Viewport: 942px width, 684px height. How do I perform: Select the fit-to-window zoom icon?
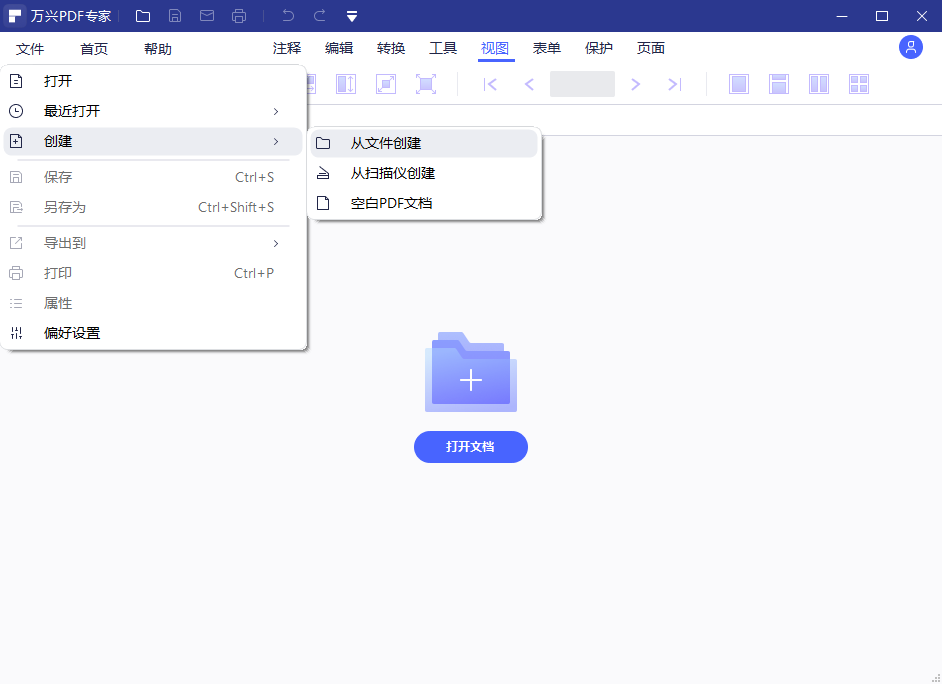[x=424, y=84]
